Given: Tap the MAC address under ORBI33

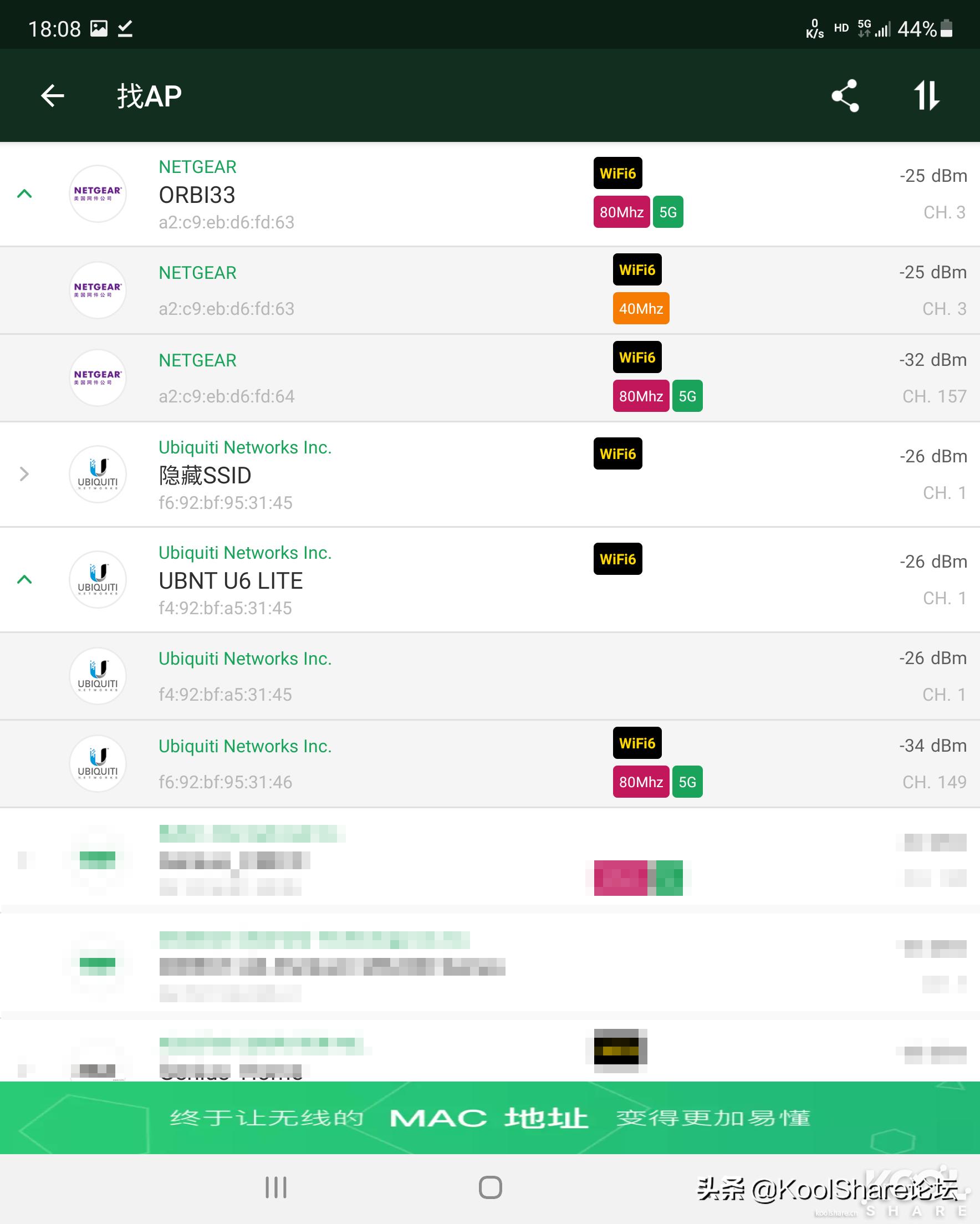Looking at the screenshot, I should [227, 222].
